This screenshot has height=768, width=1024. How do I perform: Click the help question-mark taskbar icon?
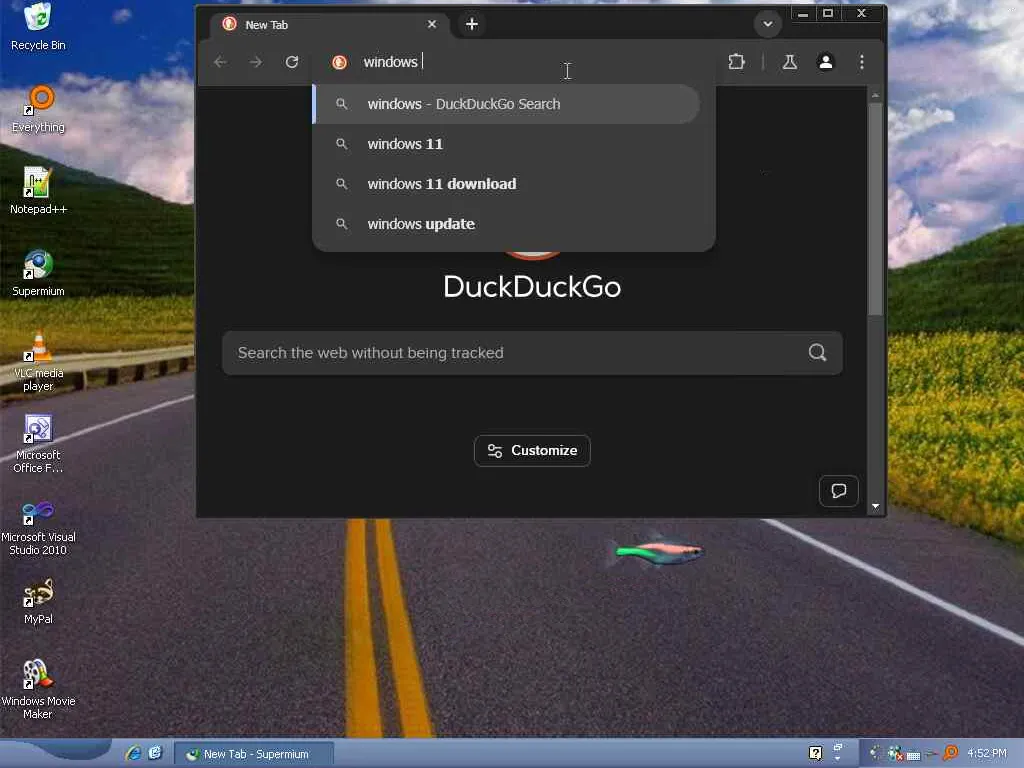tap(816, 753)
